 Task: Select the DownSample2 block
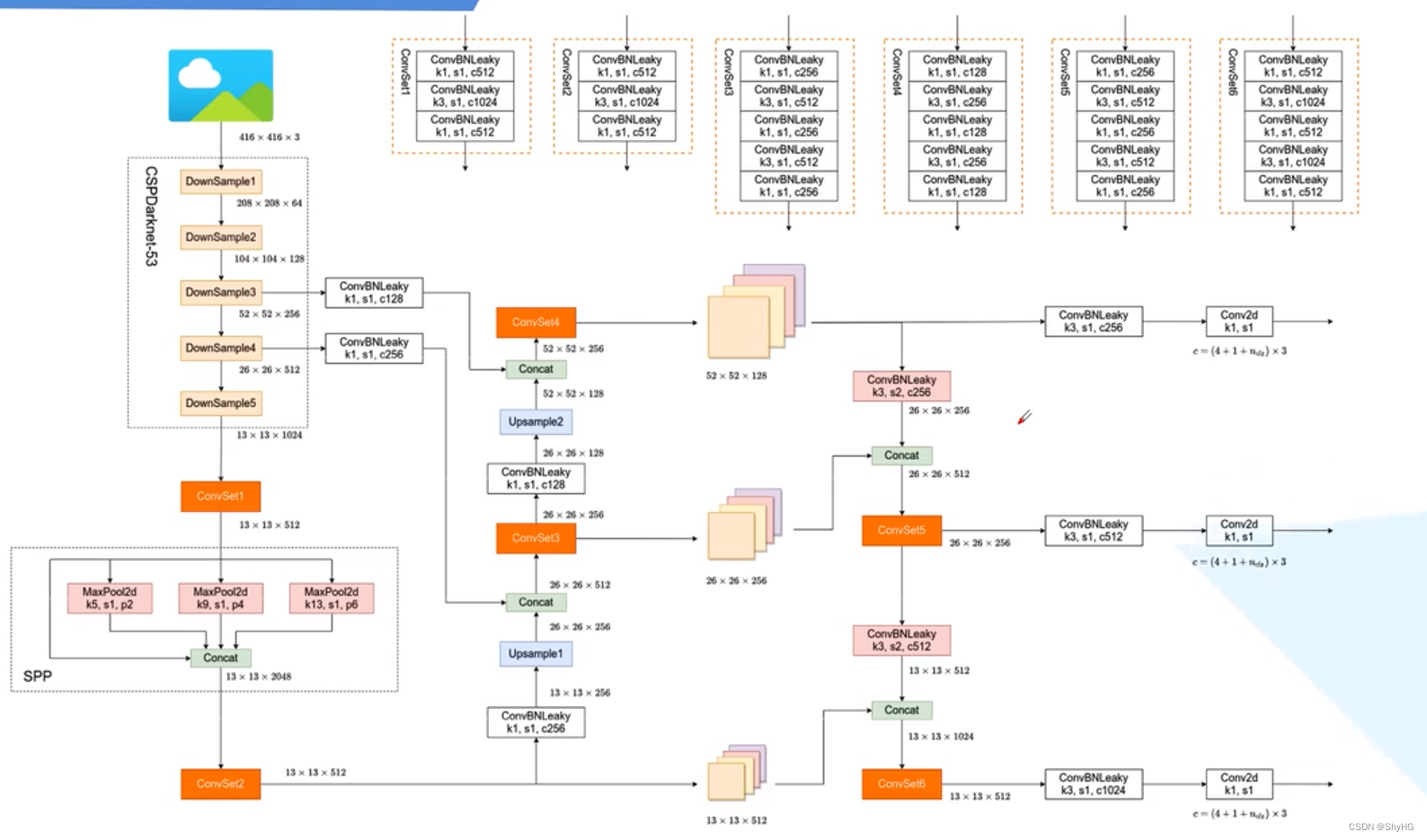coord(221,237)
